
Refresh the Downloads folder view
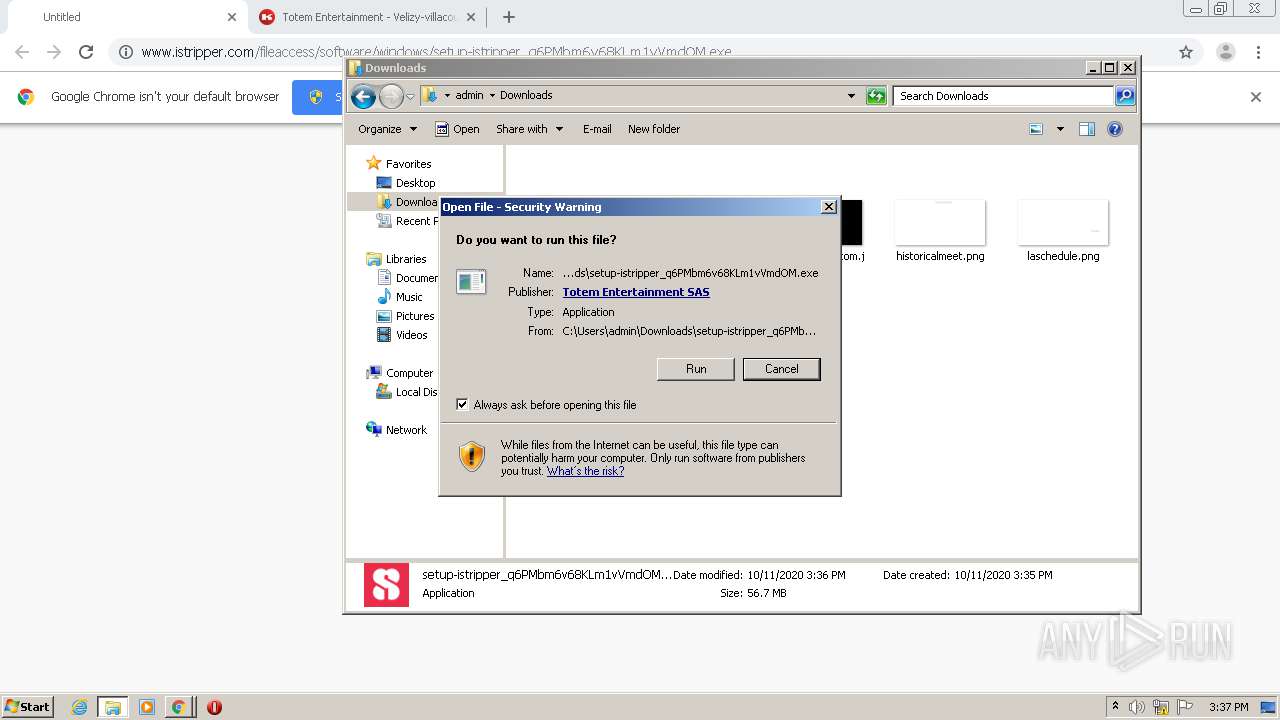(876, 96)
